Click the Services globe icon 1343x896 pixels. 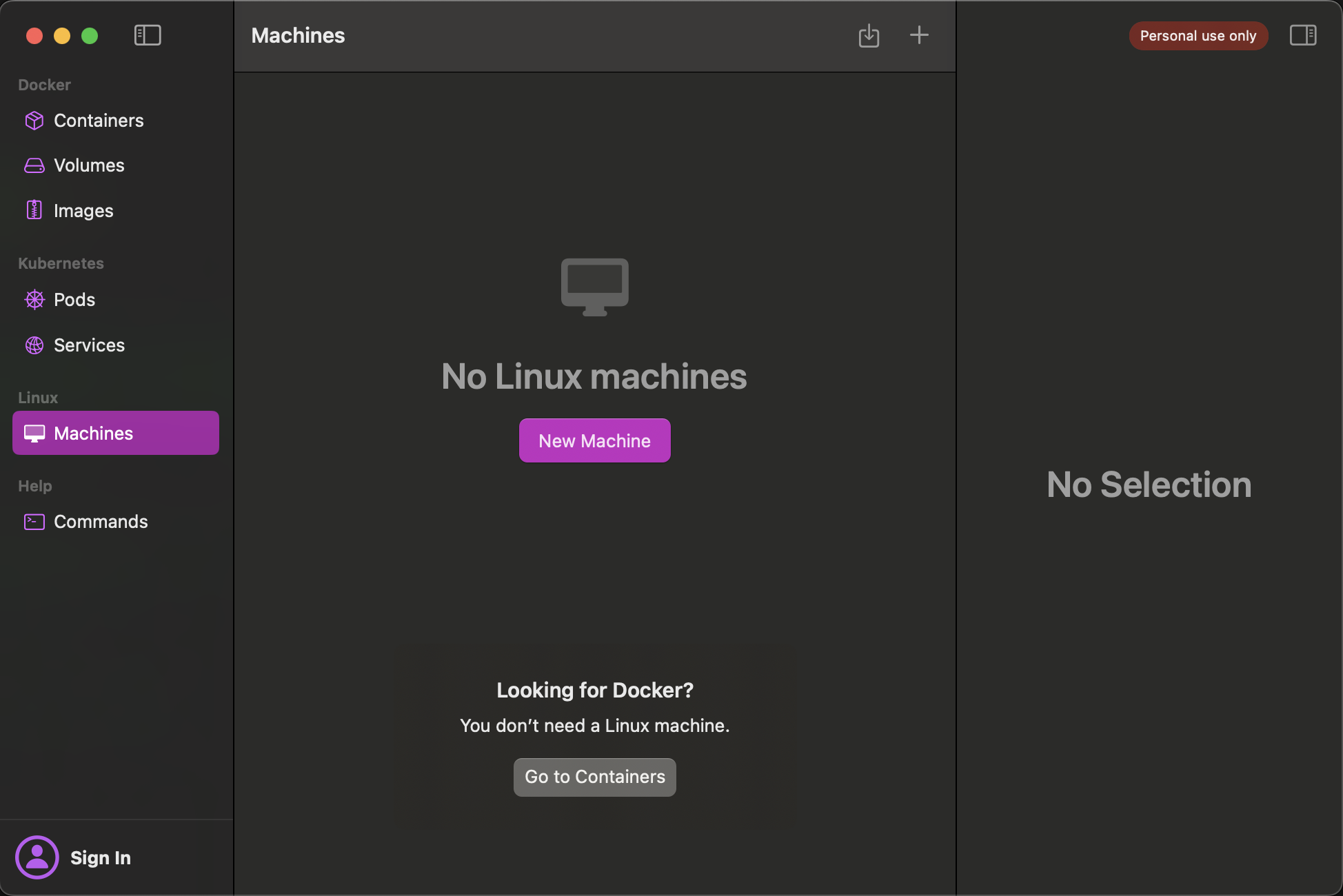coord(34,345)
